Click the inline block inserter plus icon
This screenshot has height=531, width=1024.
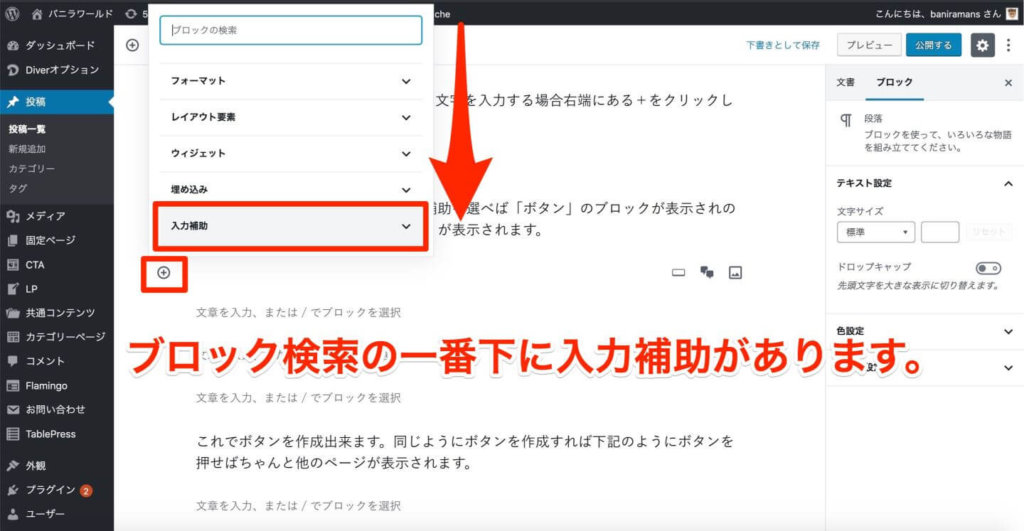click(164, 273)
